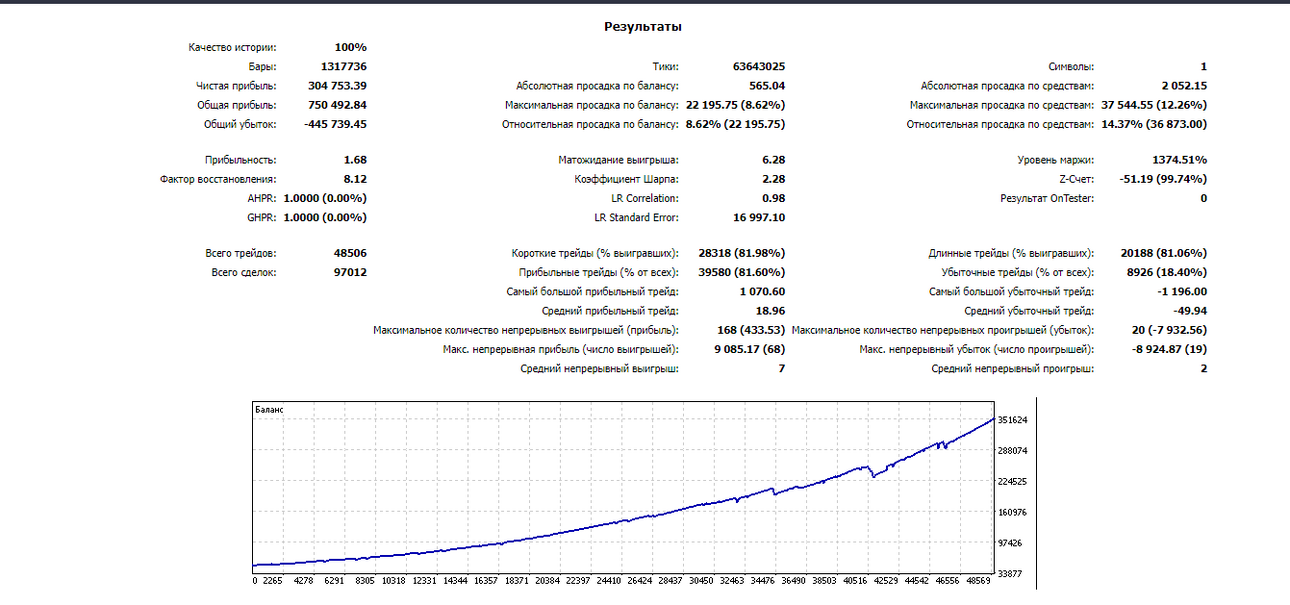Click the Символы value 1

tap(1204, 67)
